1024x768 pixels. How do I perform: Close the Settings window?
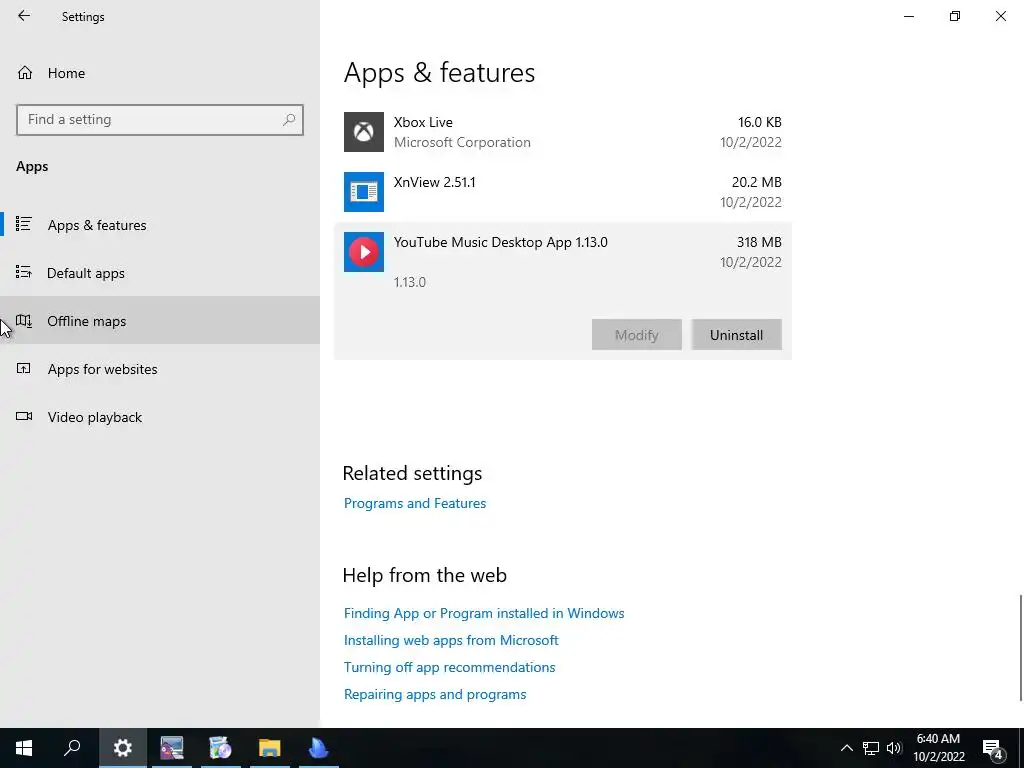click(1000, 16)
